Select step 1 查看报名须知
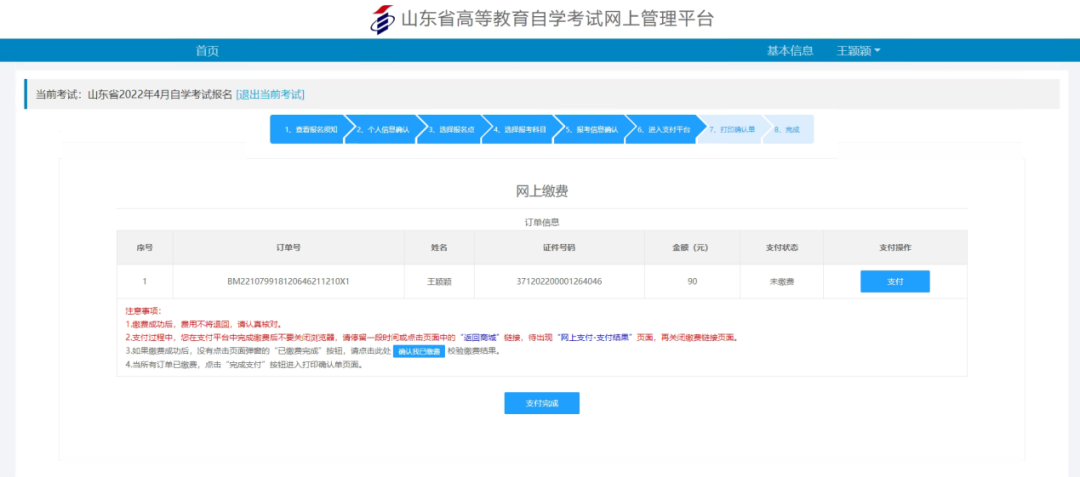This screenshot has width=1080, height=477. click(309, 129)
